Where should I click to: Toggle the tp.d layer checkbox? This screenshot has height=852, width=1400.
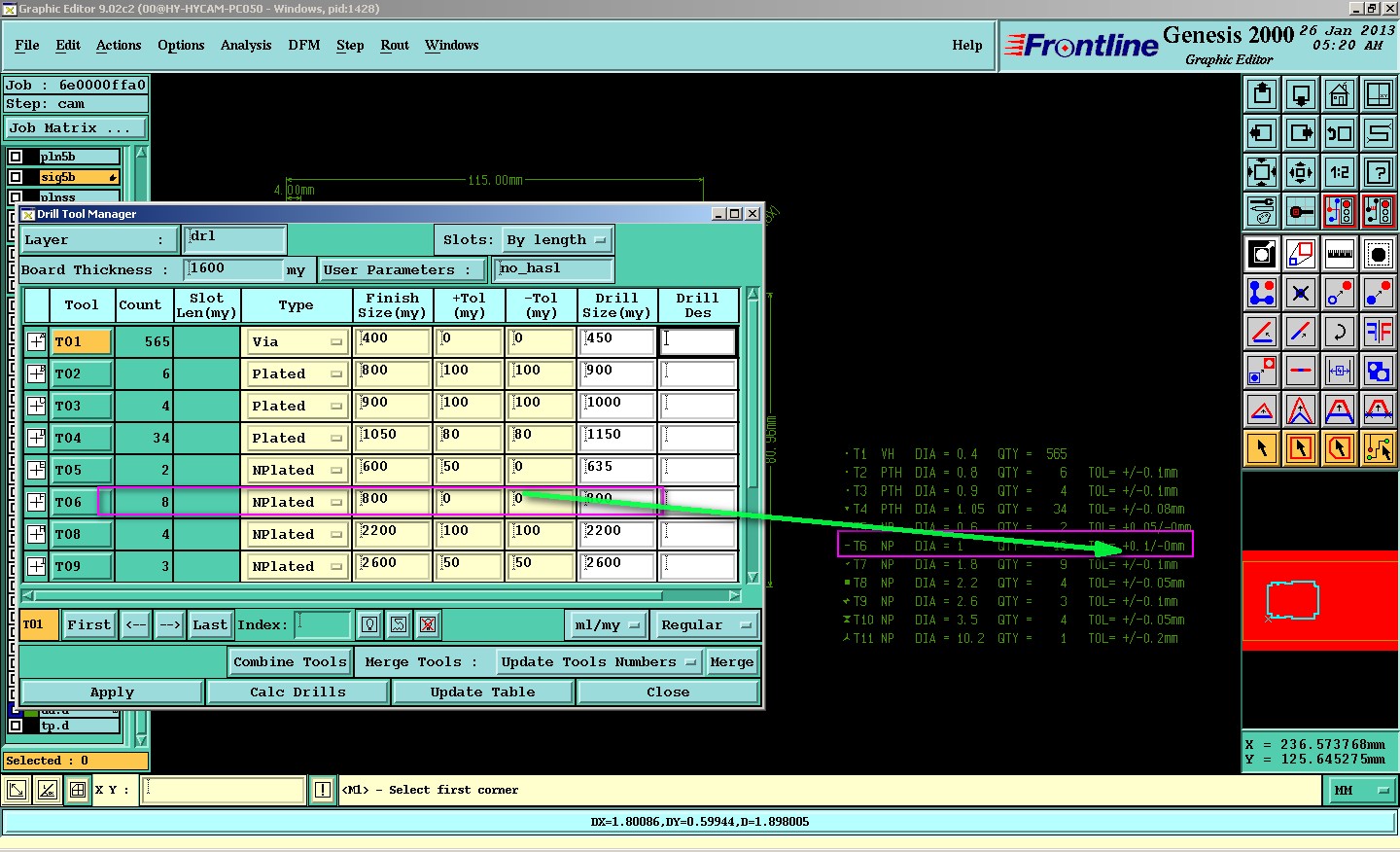(16, 726)
